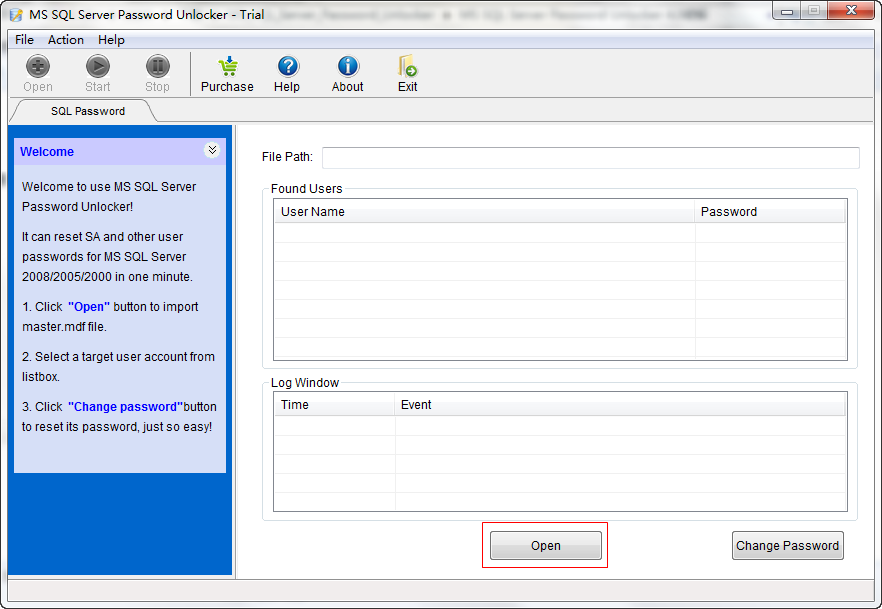Select the SQL Password tab
Screen dimensions: 882x609
coord(88,111)
